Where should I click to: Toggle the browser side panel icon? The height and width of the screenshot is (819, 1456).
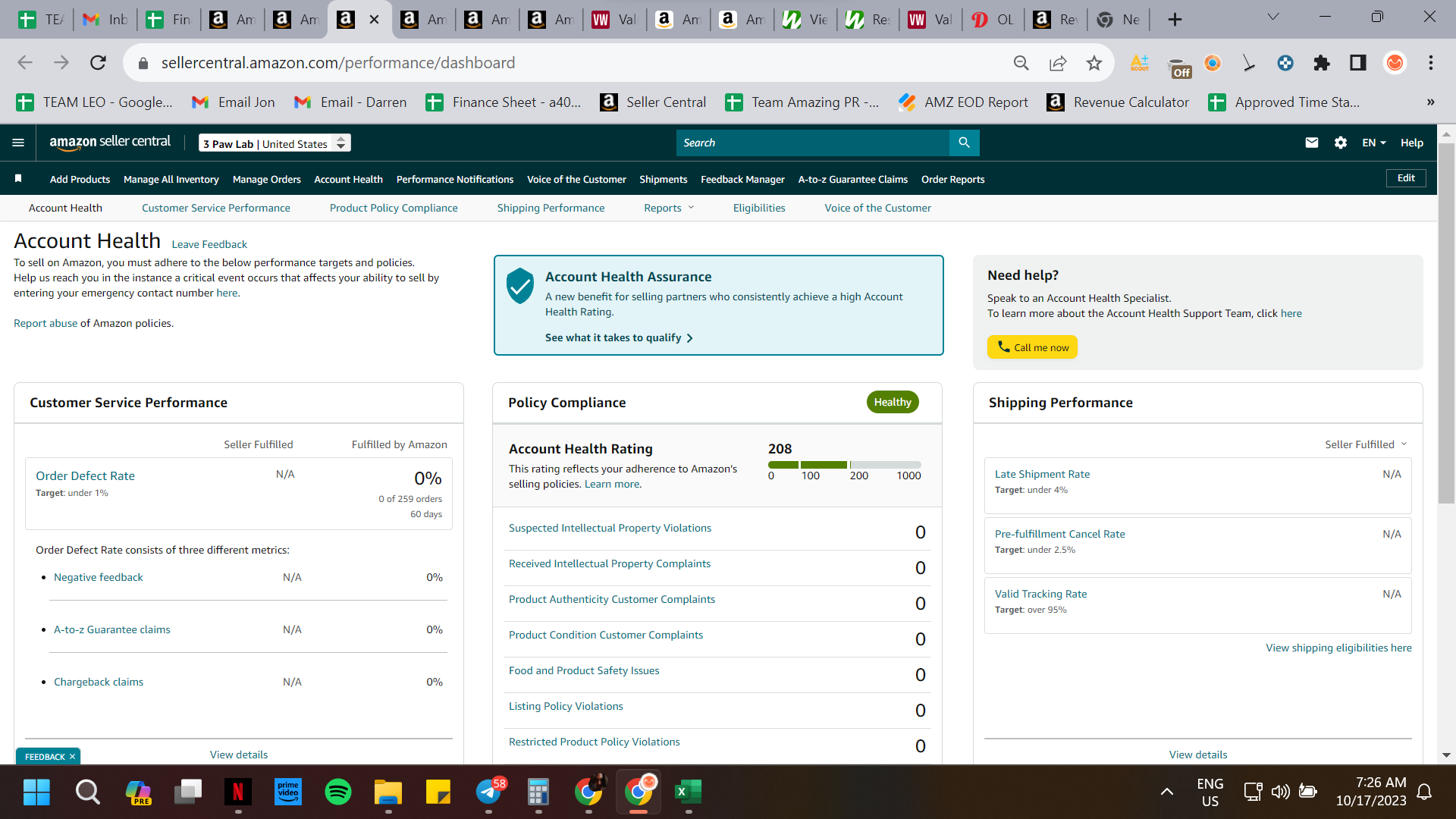[x=1358, y=63]
